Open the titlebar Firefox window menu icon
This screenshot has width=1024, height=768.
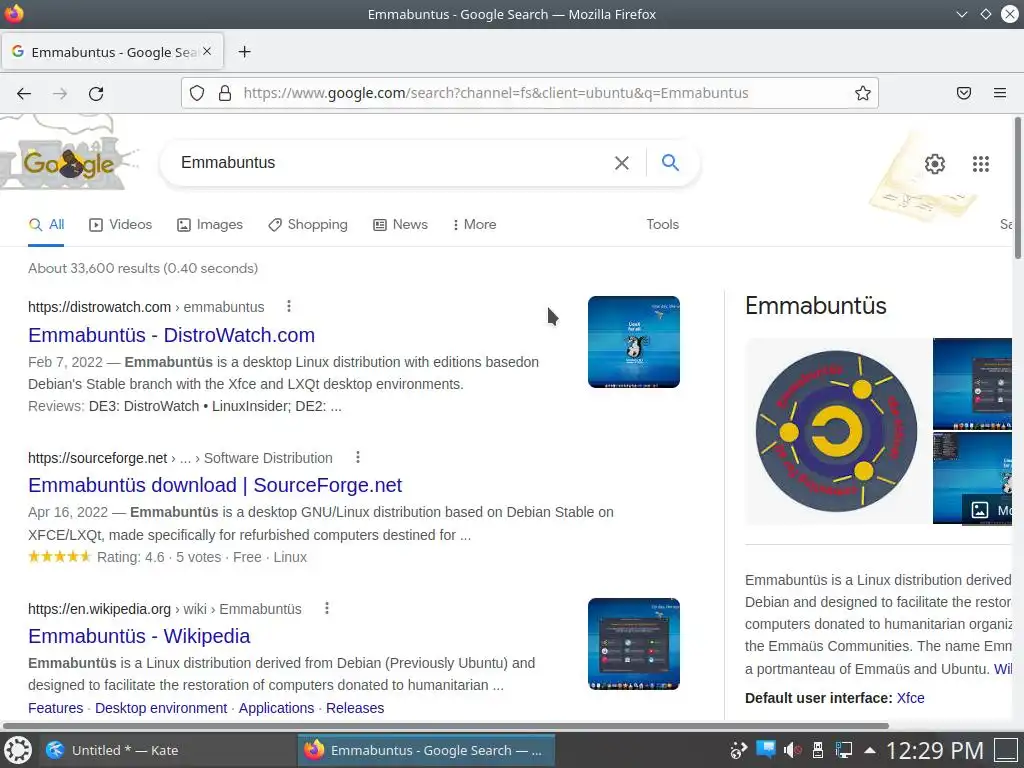click(x=14, y=14)
